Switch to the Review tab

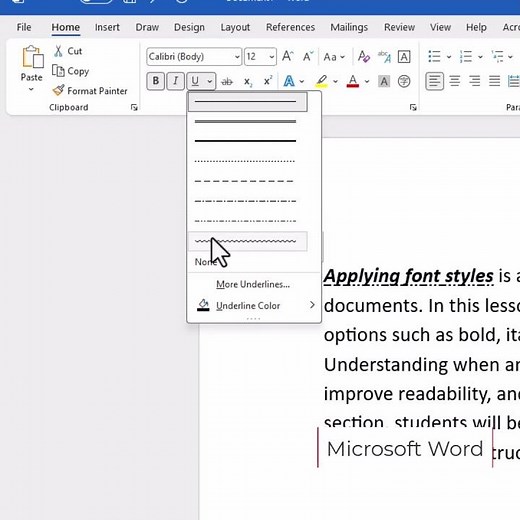(399, 27)
